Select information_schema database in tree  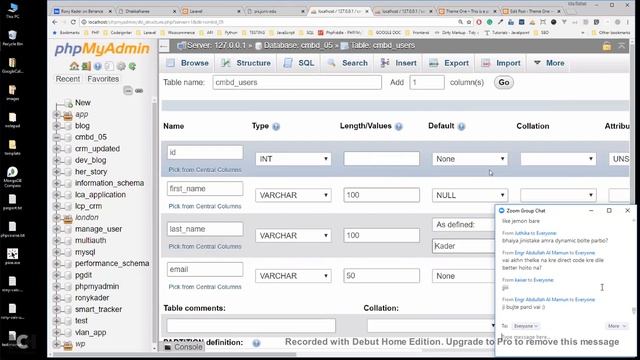[109, 183]
